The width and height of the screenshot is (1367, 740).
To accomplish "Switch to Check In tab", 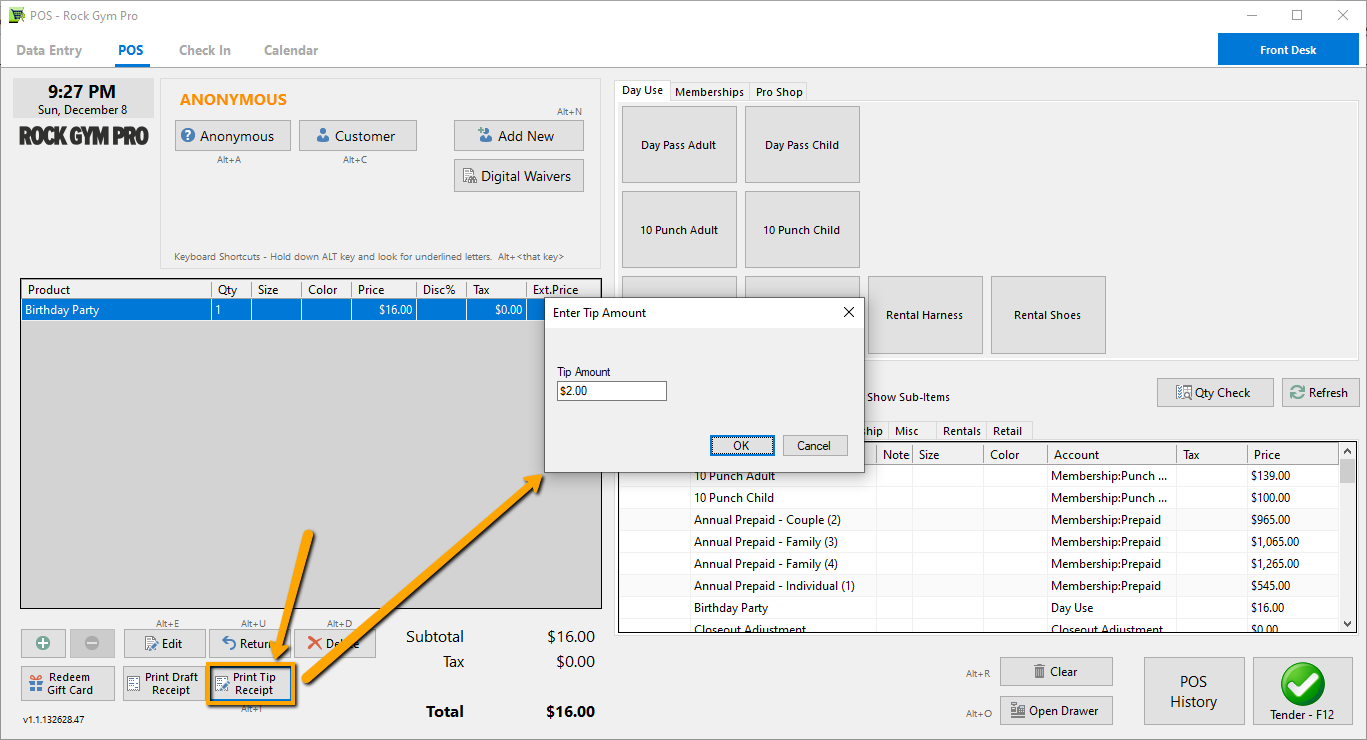I will (x=205, y=50).
